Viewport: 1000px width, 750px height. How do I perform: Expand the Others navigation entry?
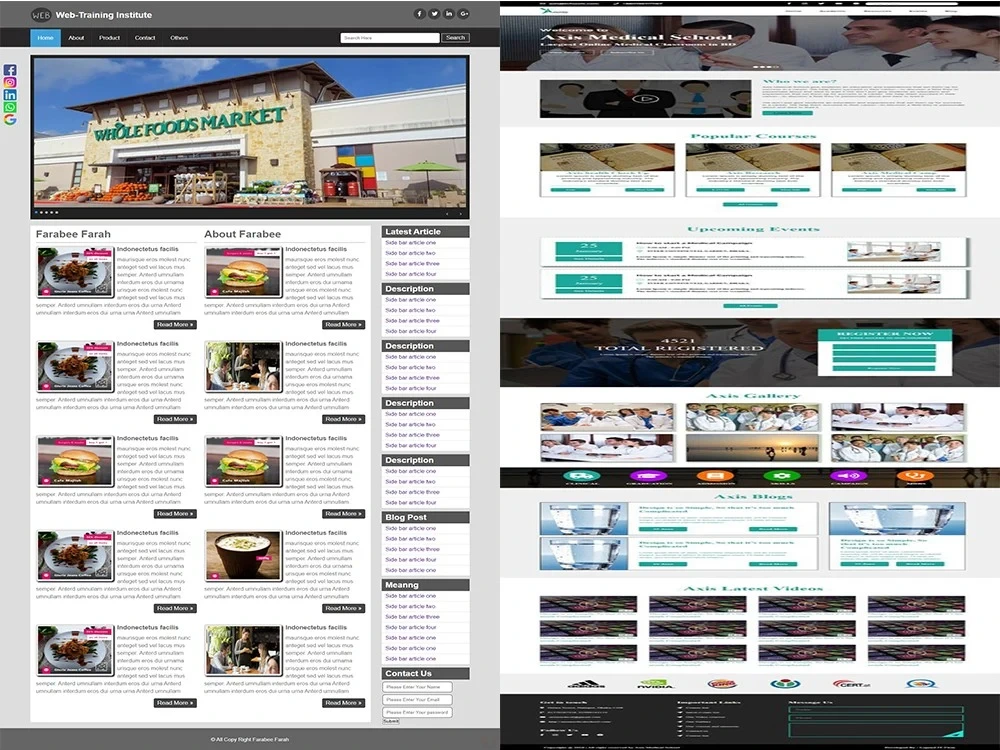click(x=177, y=37)
